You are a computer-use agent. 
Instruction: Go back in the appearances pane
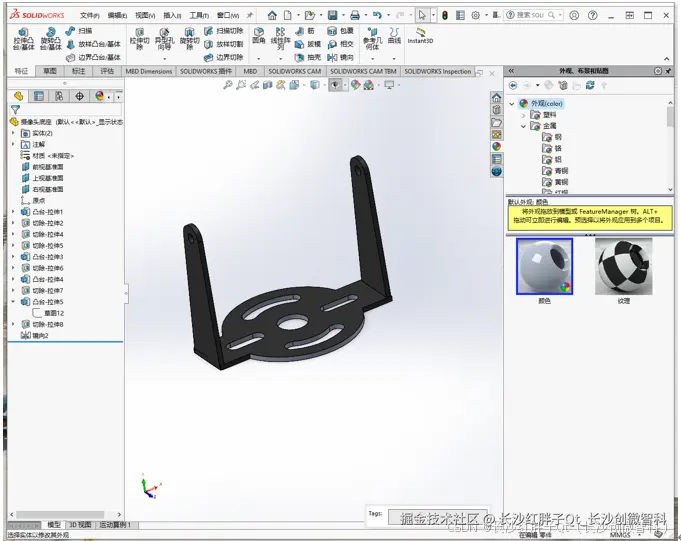[x=513, y=86]
